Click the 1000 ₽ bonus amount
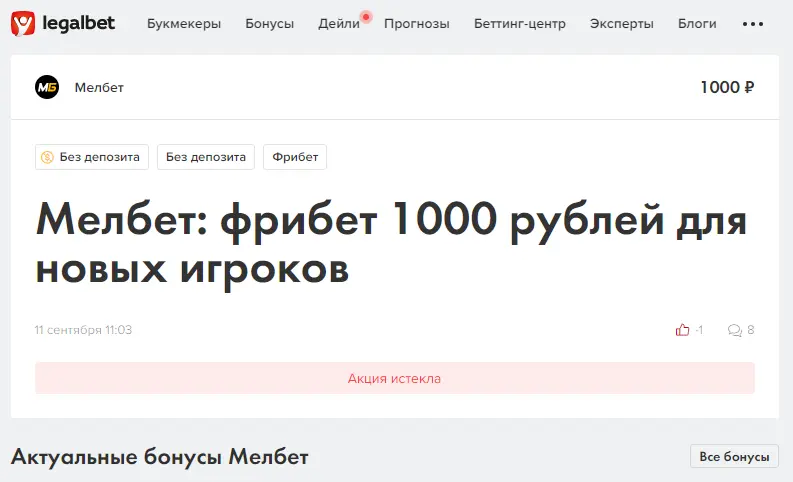 coord(727,87)
